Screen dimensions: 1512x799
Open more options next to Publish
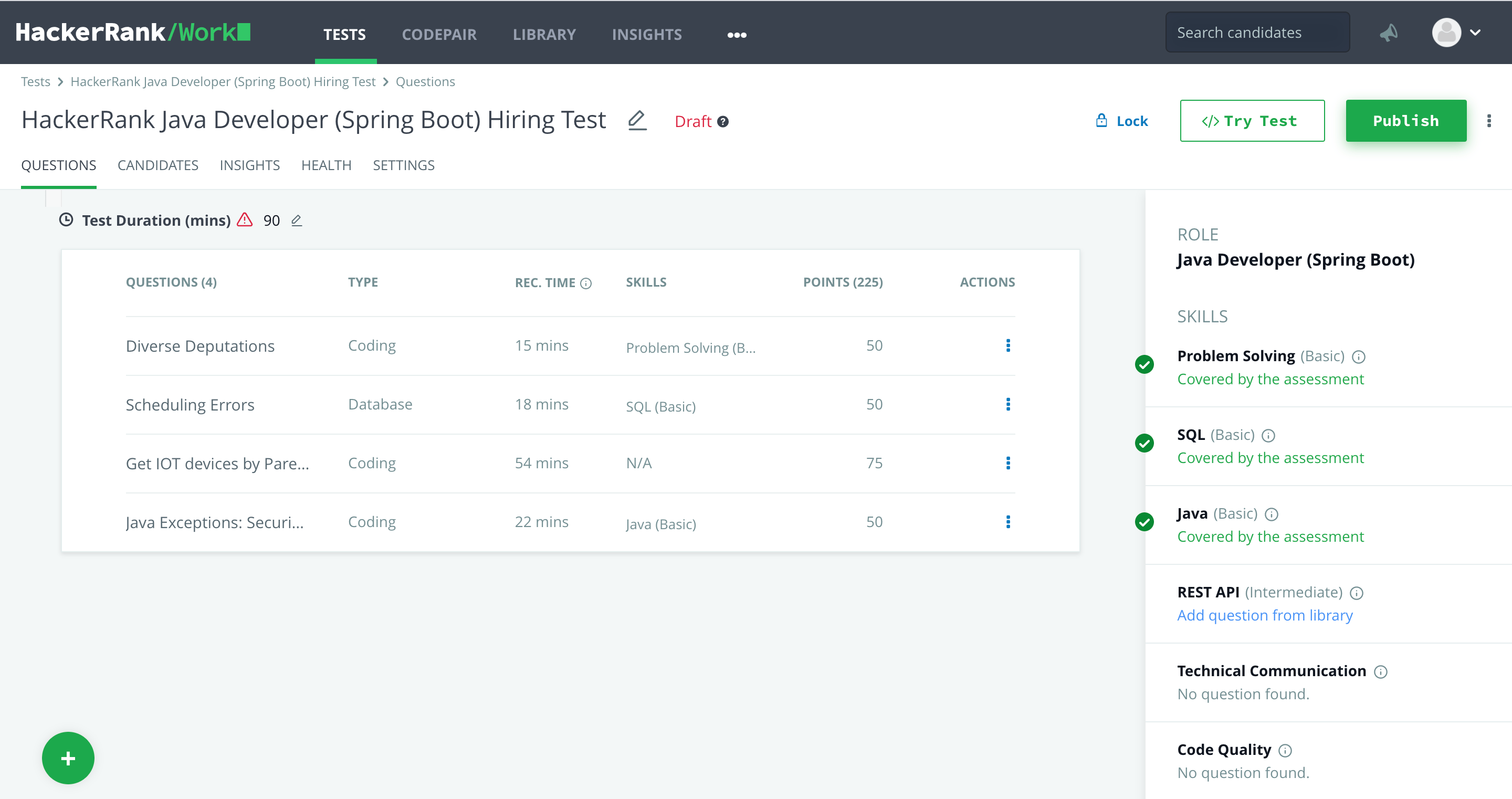1488,121
